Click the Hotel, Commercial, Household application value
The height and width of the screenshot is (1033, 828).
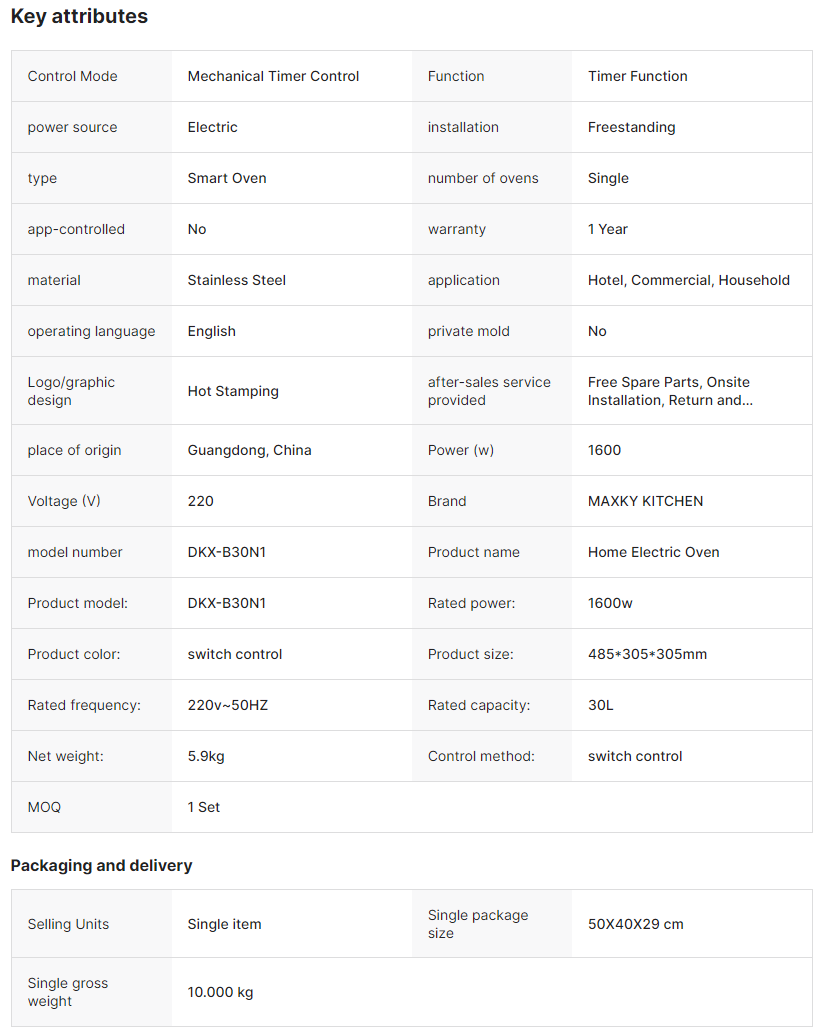click(688, 280)
